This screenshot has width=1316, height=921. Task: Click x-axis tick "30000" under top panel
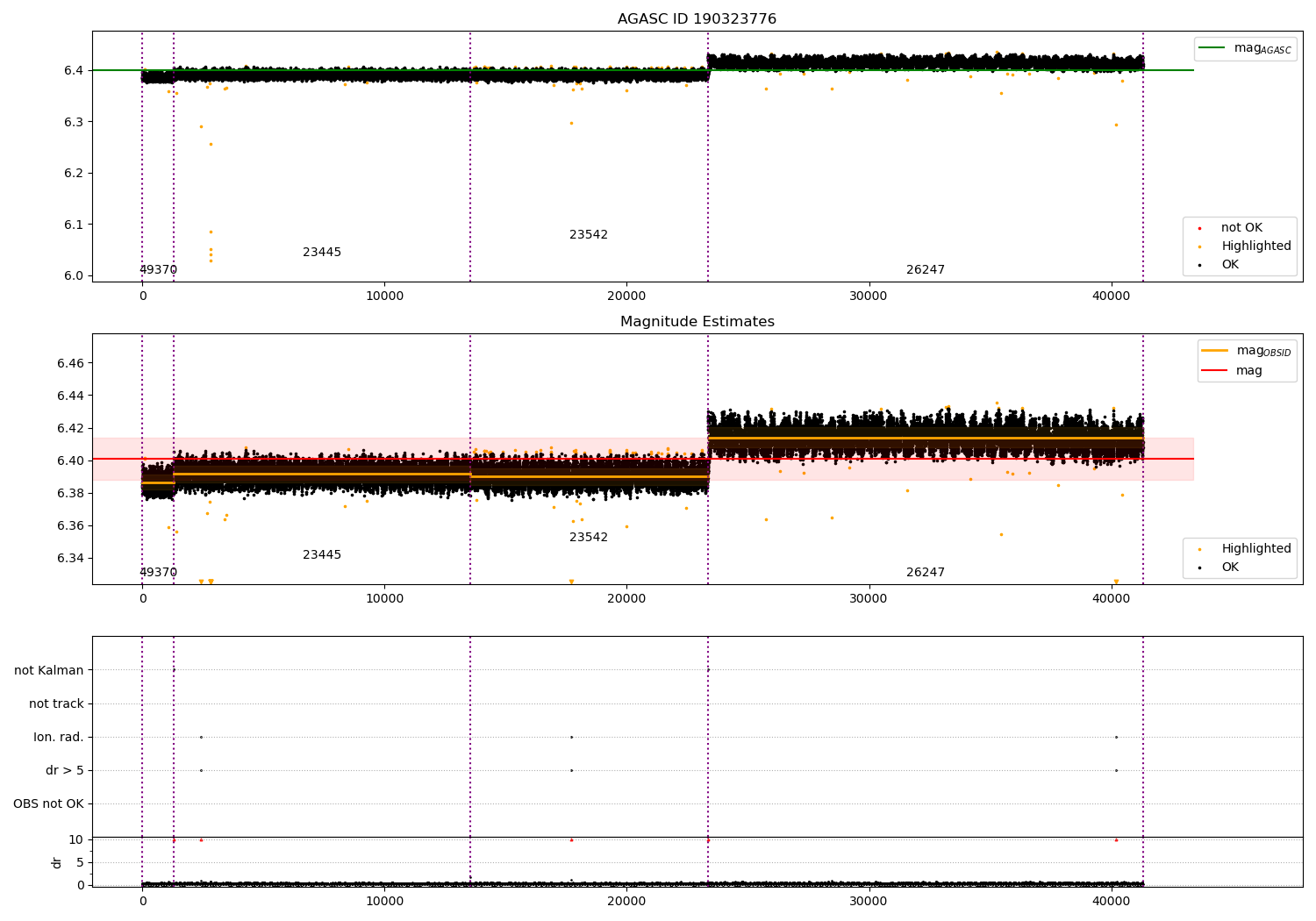pos(869,296)
